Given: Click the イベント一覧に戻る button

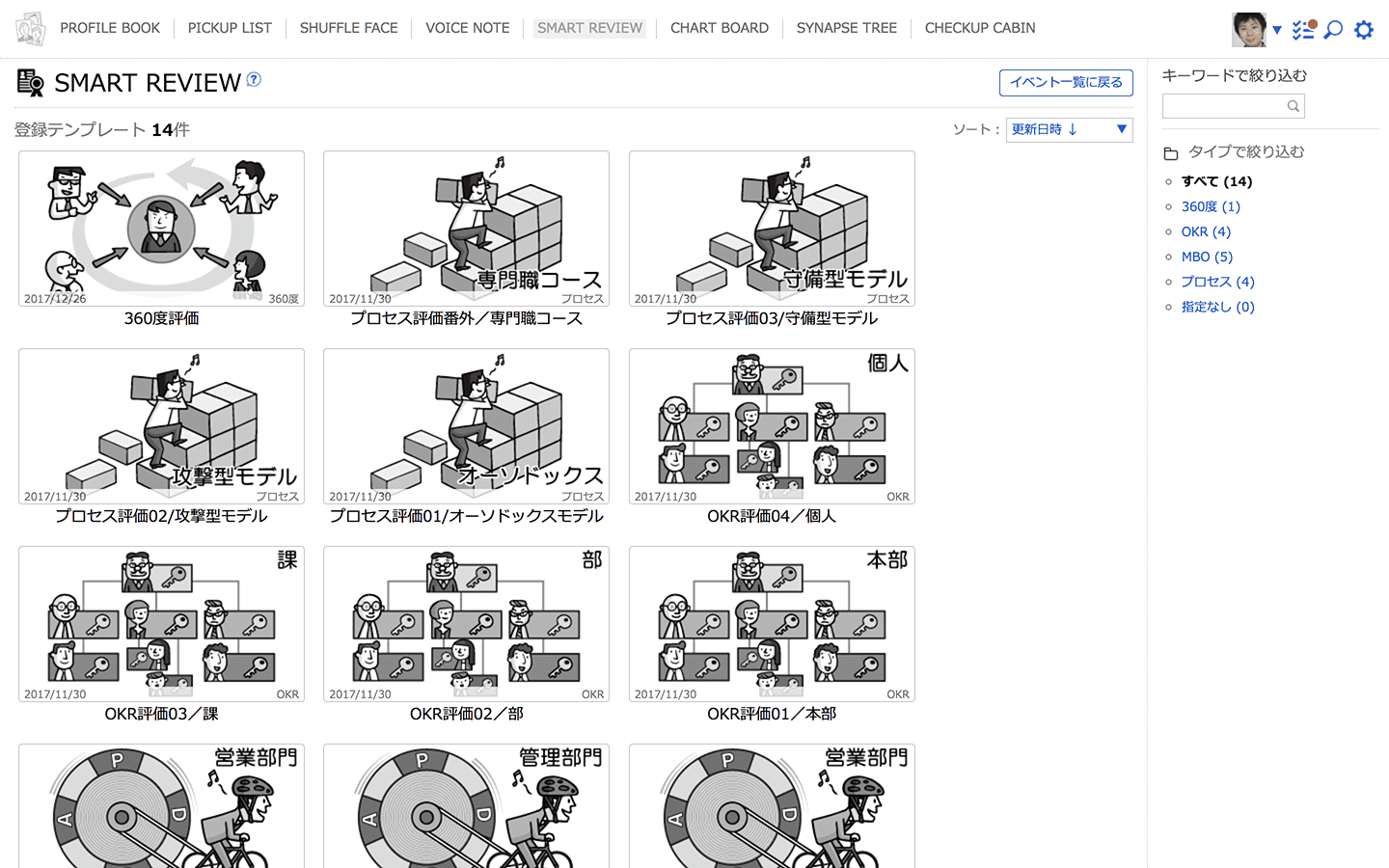Looking at the screenshot, I should tap(1066, 83).
